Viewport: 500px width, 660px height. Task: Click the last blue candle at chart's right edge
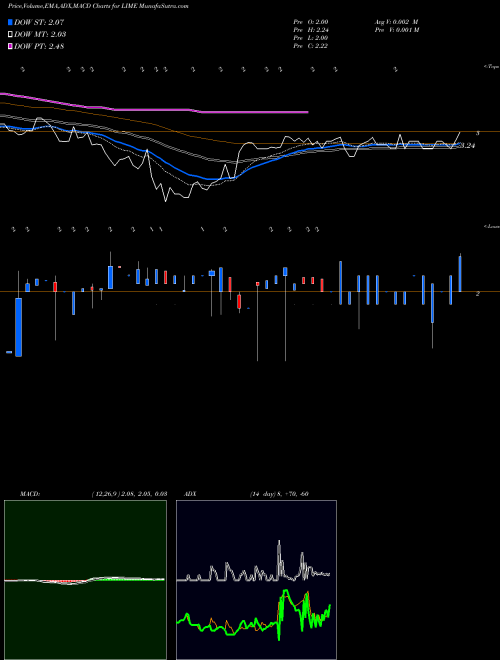tap(460, 274)
